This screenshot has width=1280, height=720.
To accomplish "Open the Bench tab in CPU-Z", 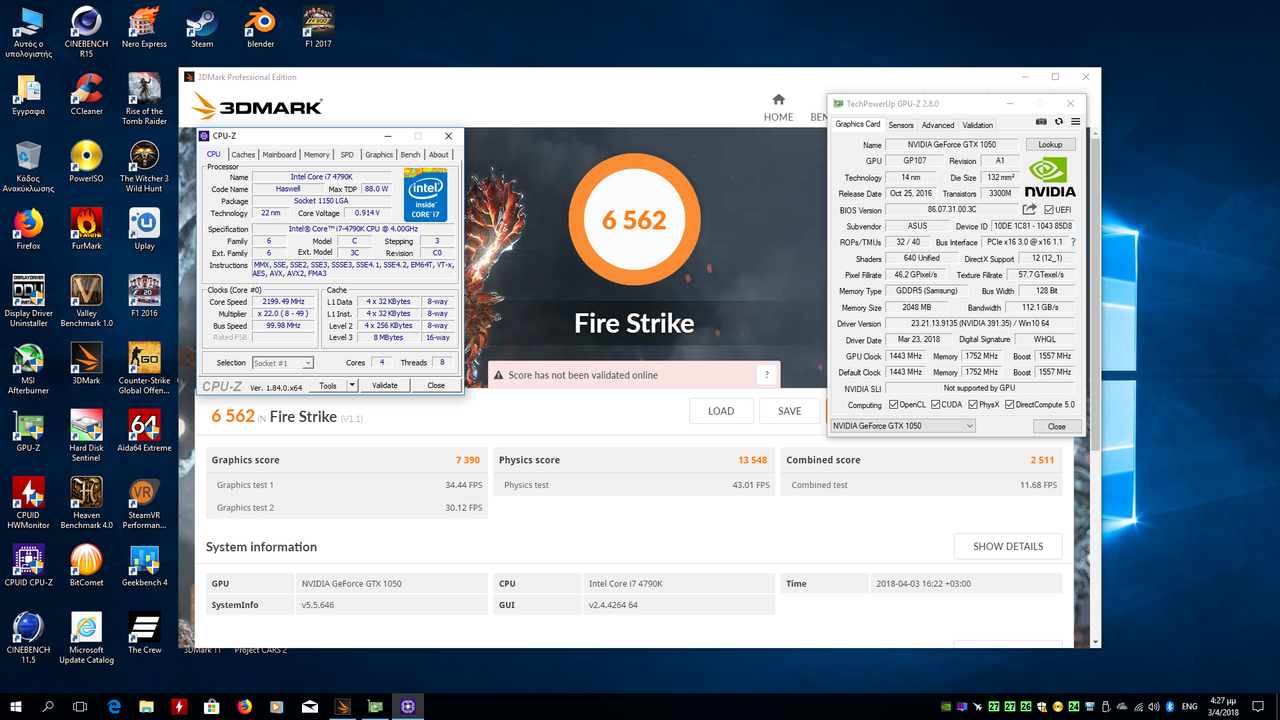I will (x=410, y=155).
